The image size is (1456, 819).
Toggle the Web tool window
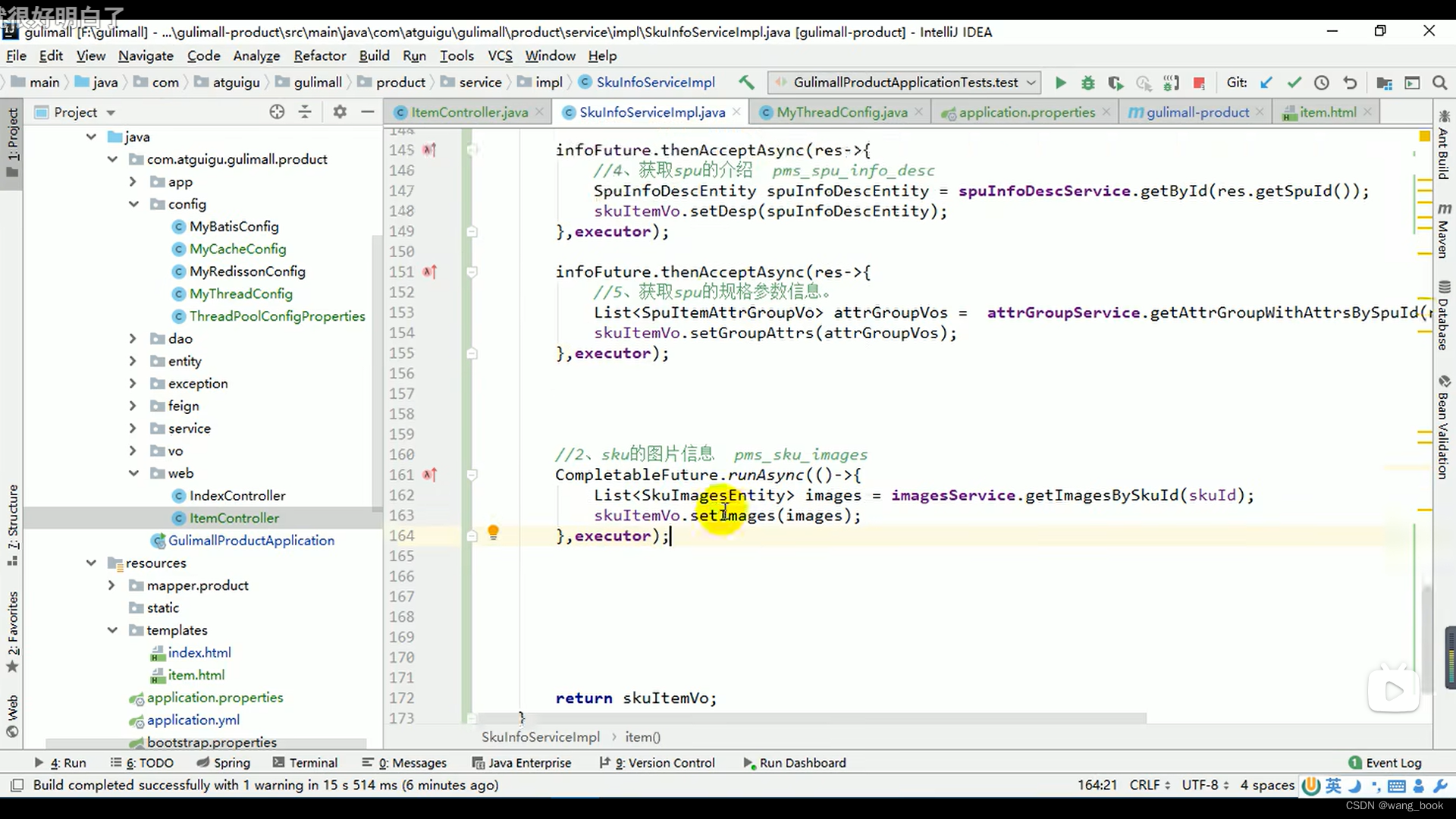tap(12, 716)
